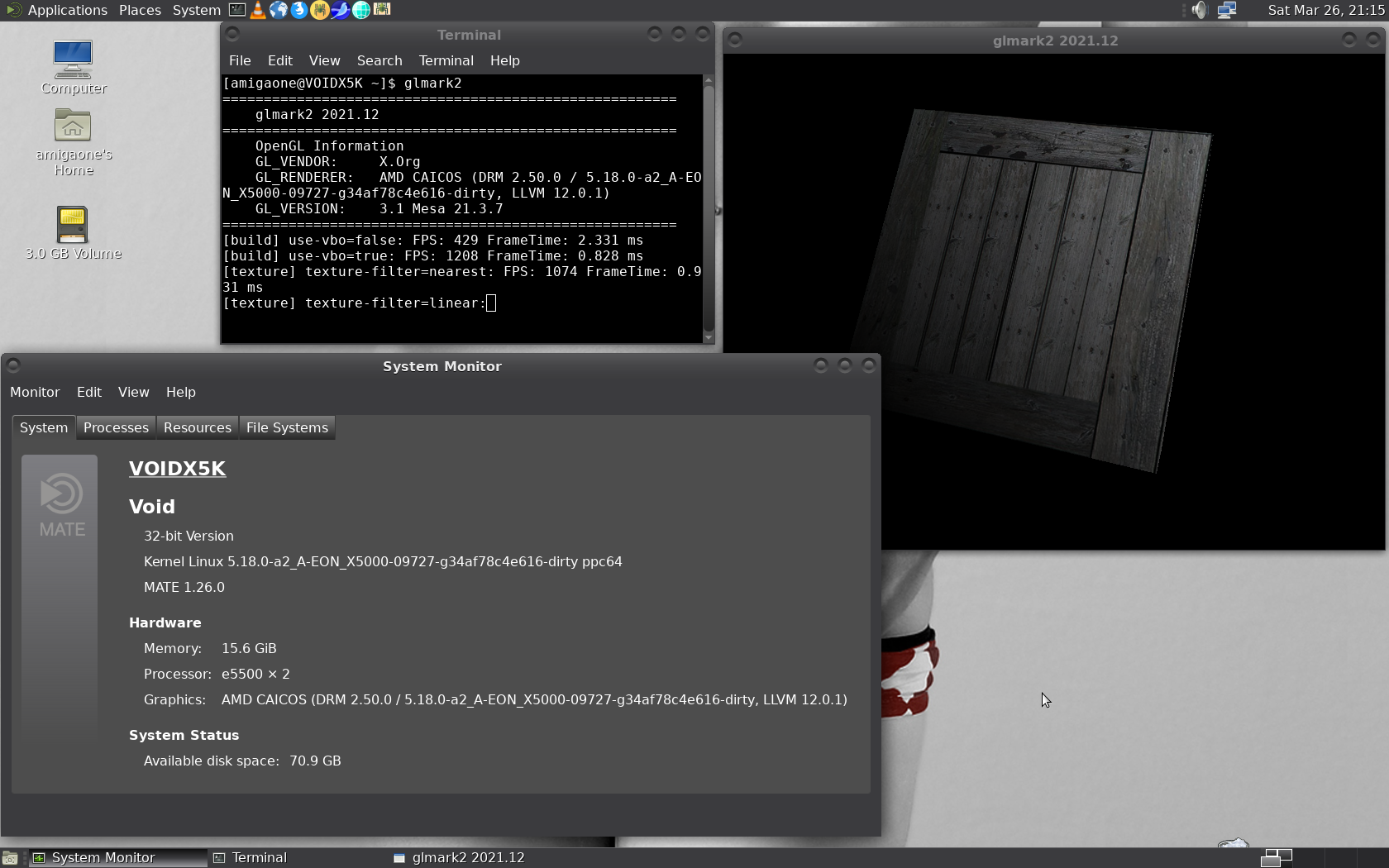Viewport: 1389px width, 868px height.
Task: Launch the blue circular fox browser icon
Action: pos(299,10)
